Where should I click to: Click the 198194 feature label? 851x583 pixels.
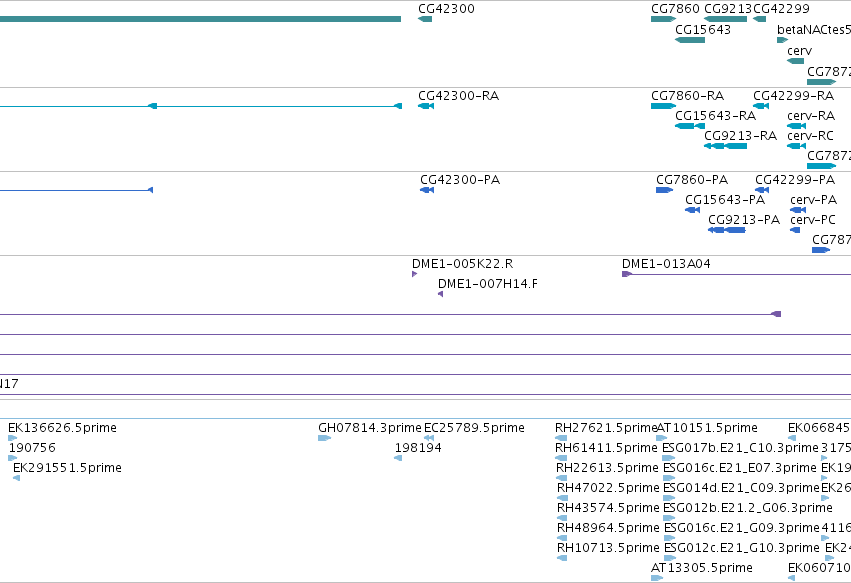coord(418,448)
